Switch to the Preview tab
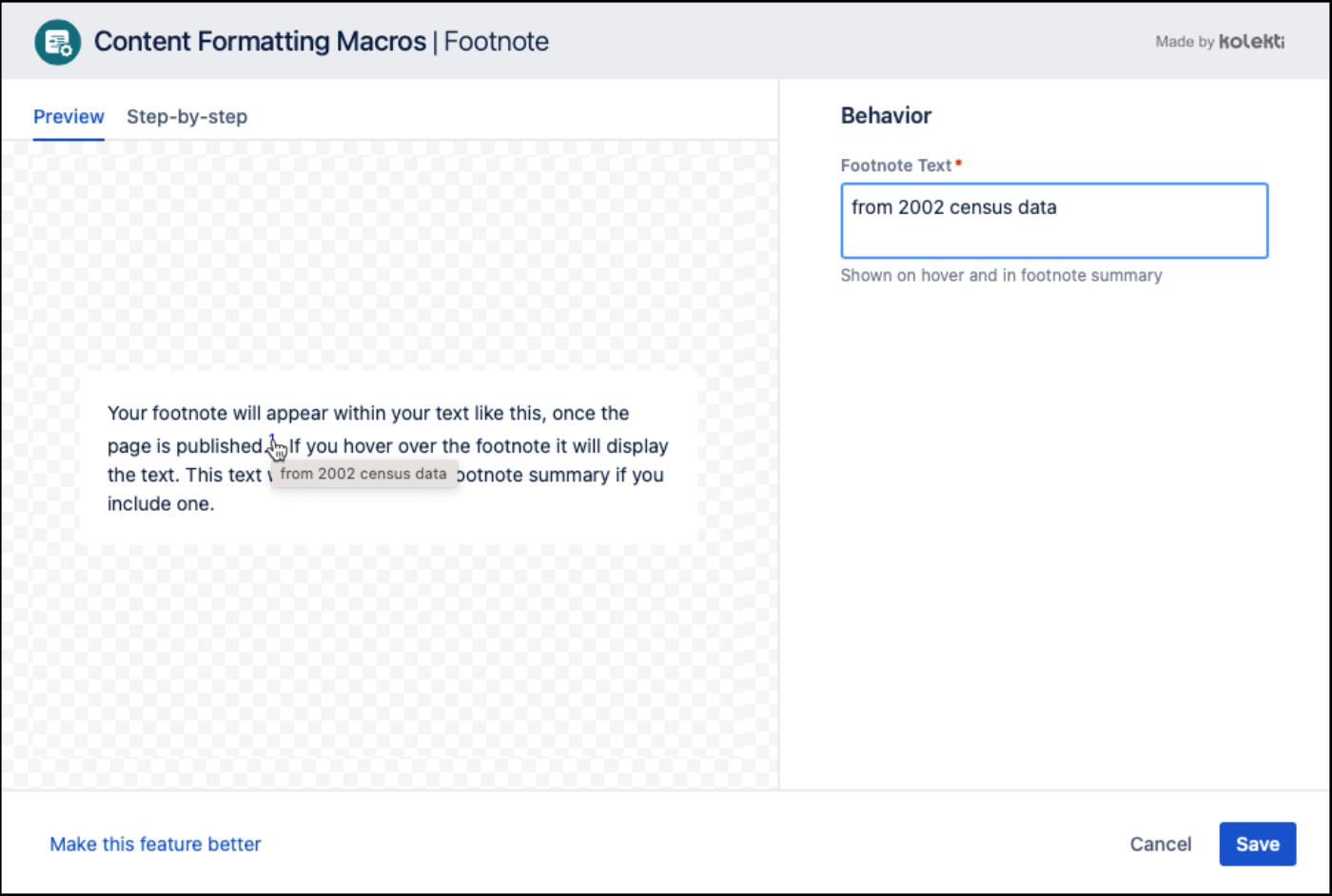The height and width of the screenshot is (896, 1332). pos(69,116)
